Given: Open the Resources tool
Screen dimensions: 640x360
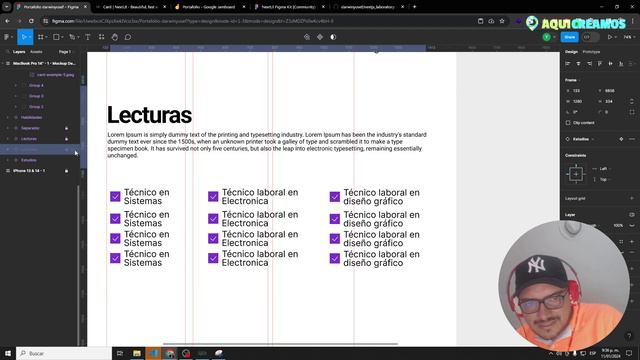Looking at the screenshot, I should (101, 37).
